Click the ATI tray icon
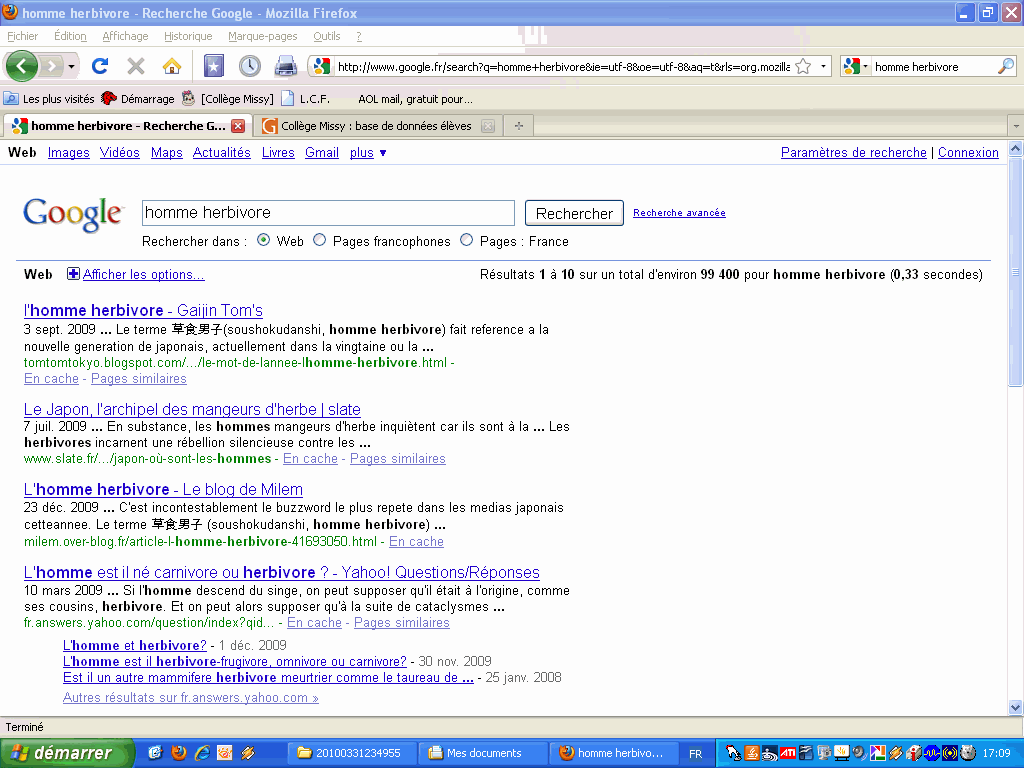The width and height of the screenshot is (1024, 768). [x=788, y=753]
